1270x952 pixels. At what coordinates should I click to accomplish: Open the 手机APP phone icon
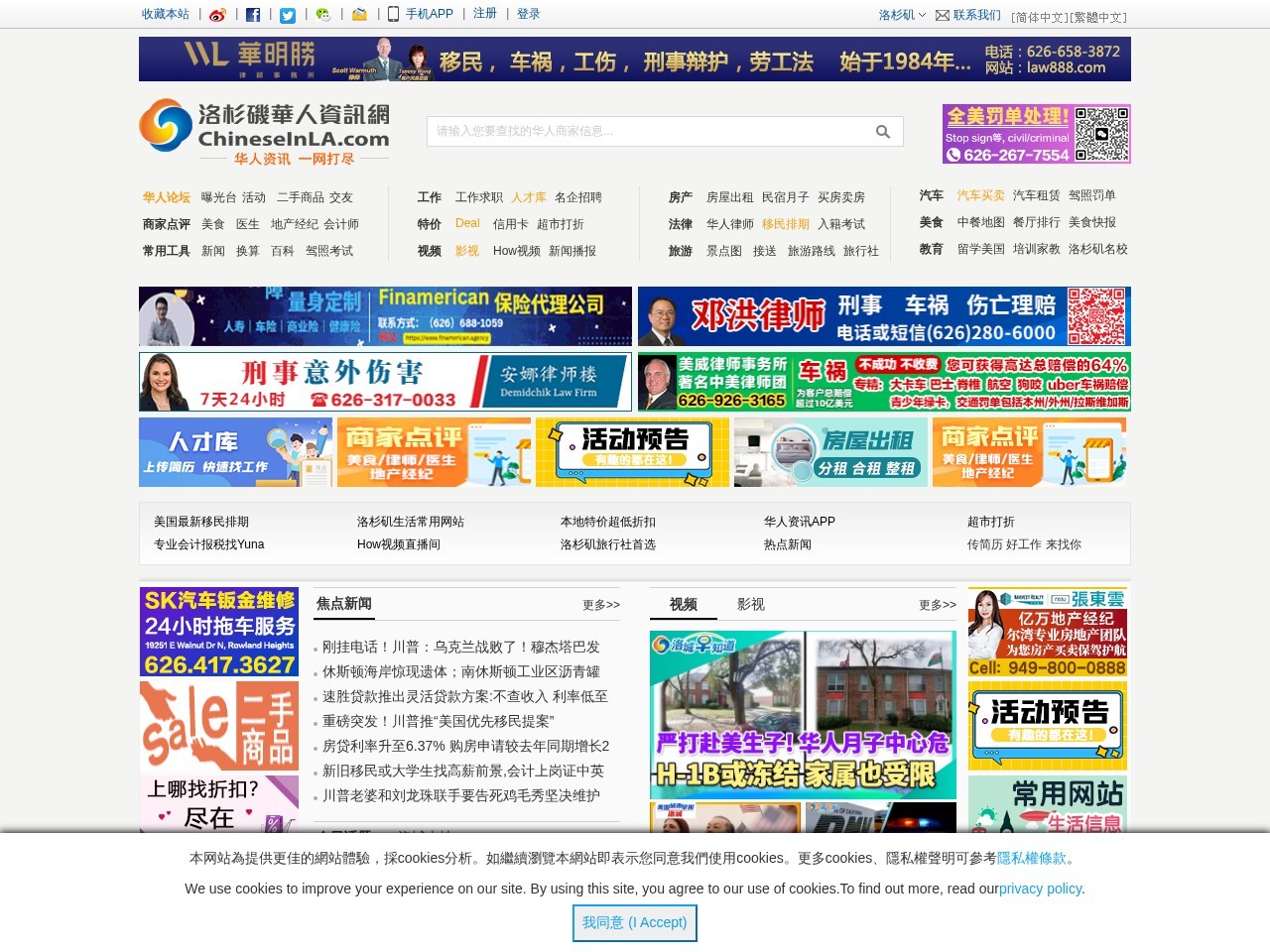[393, 14]
